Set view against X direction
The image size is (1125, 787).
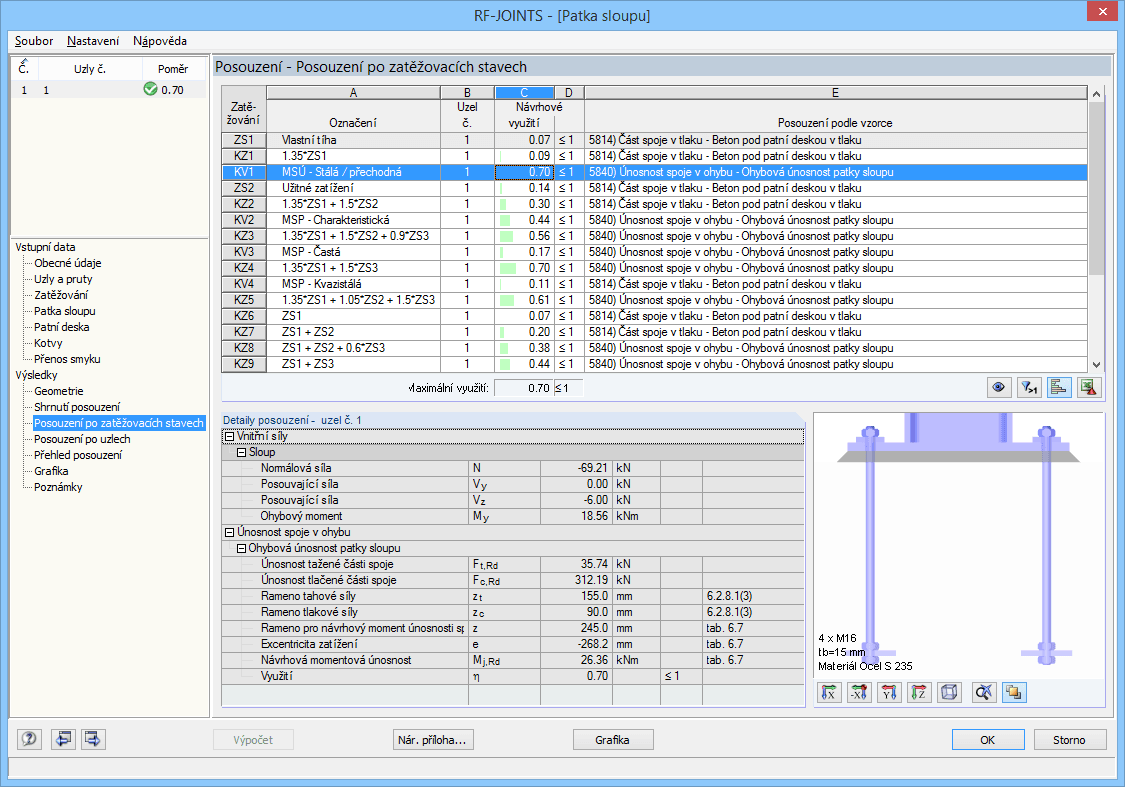pos(859,692)
